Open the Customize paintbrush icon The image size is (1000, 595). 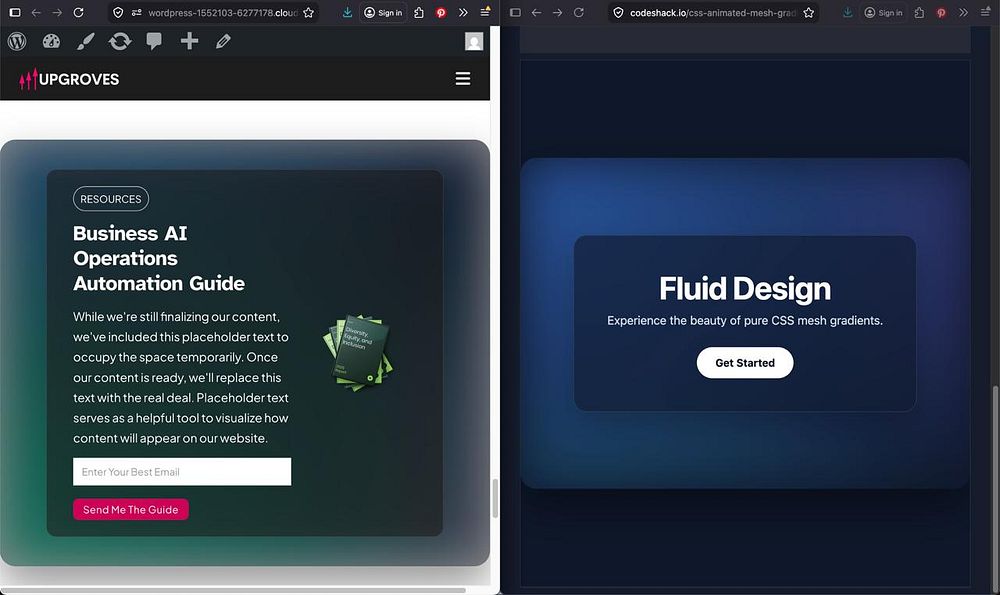(85, 41)
